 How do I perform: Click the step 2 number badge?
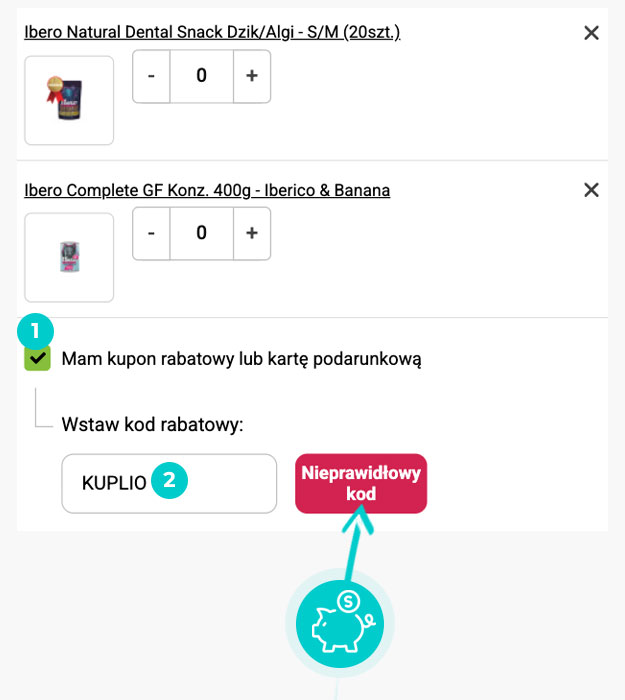(169, 481)
